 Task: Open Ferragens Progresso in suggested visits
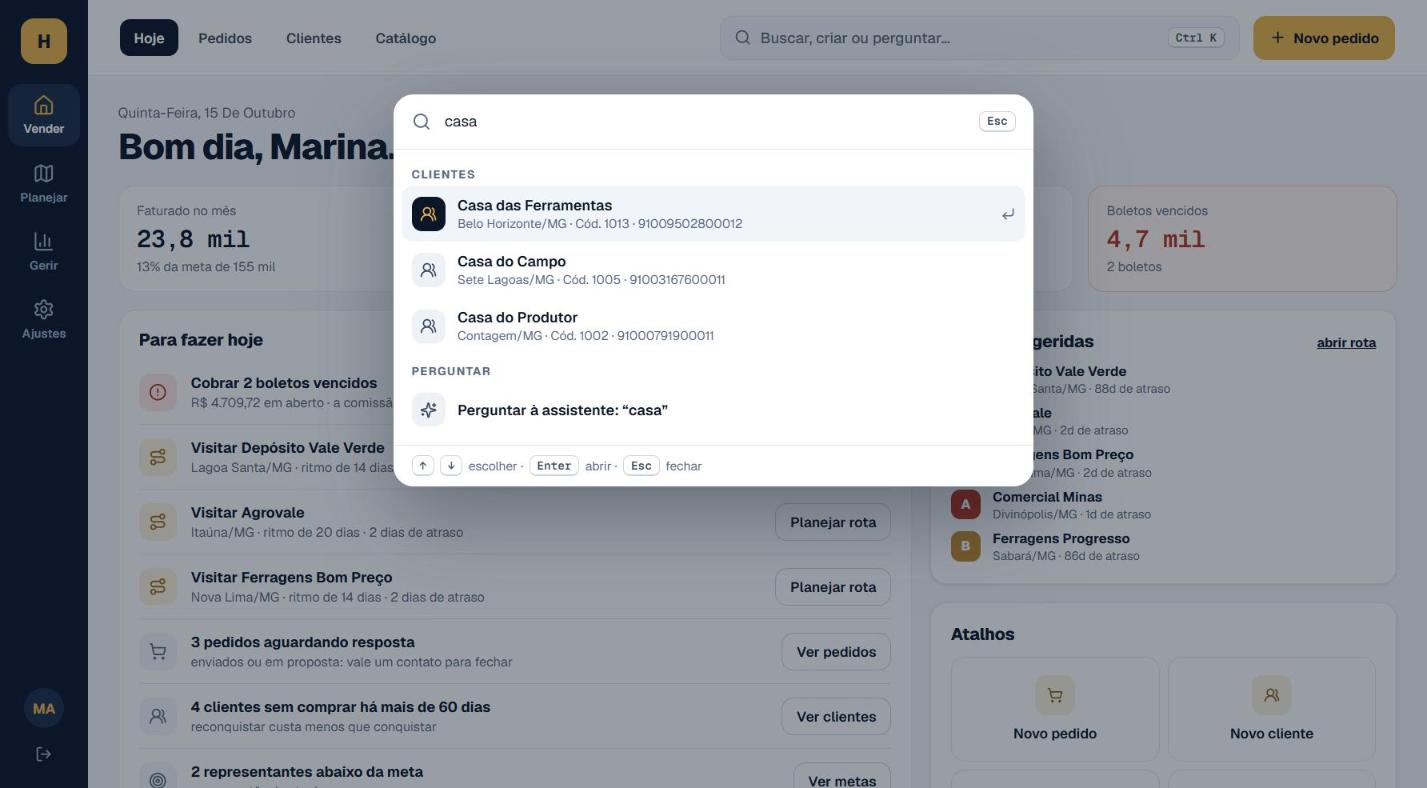1163,546
